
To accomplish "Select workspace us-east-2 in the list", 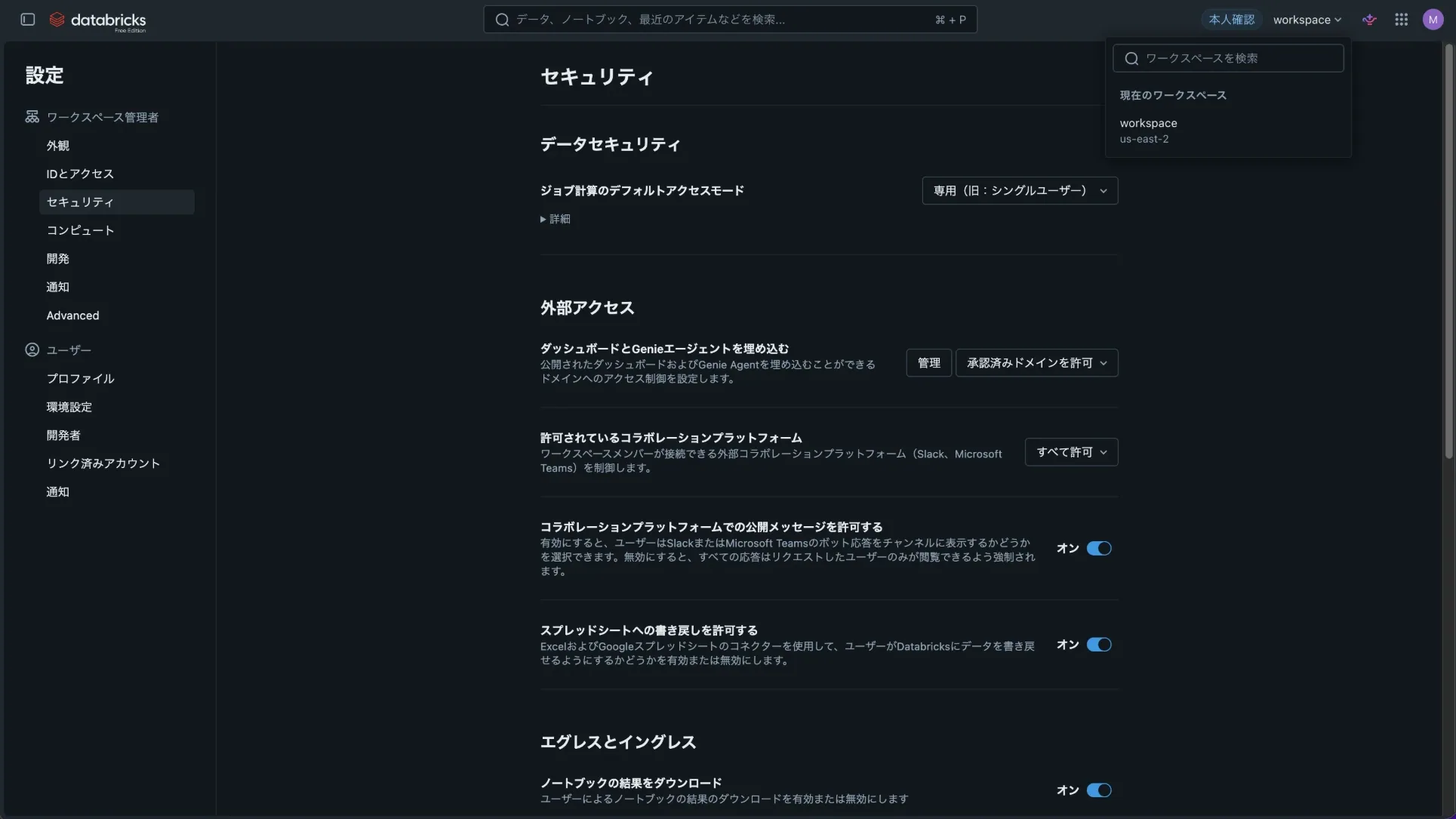I will pyautogui.click(x=1228, y=131).
